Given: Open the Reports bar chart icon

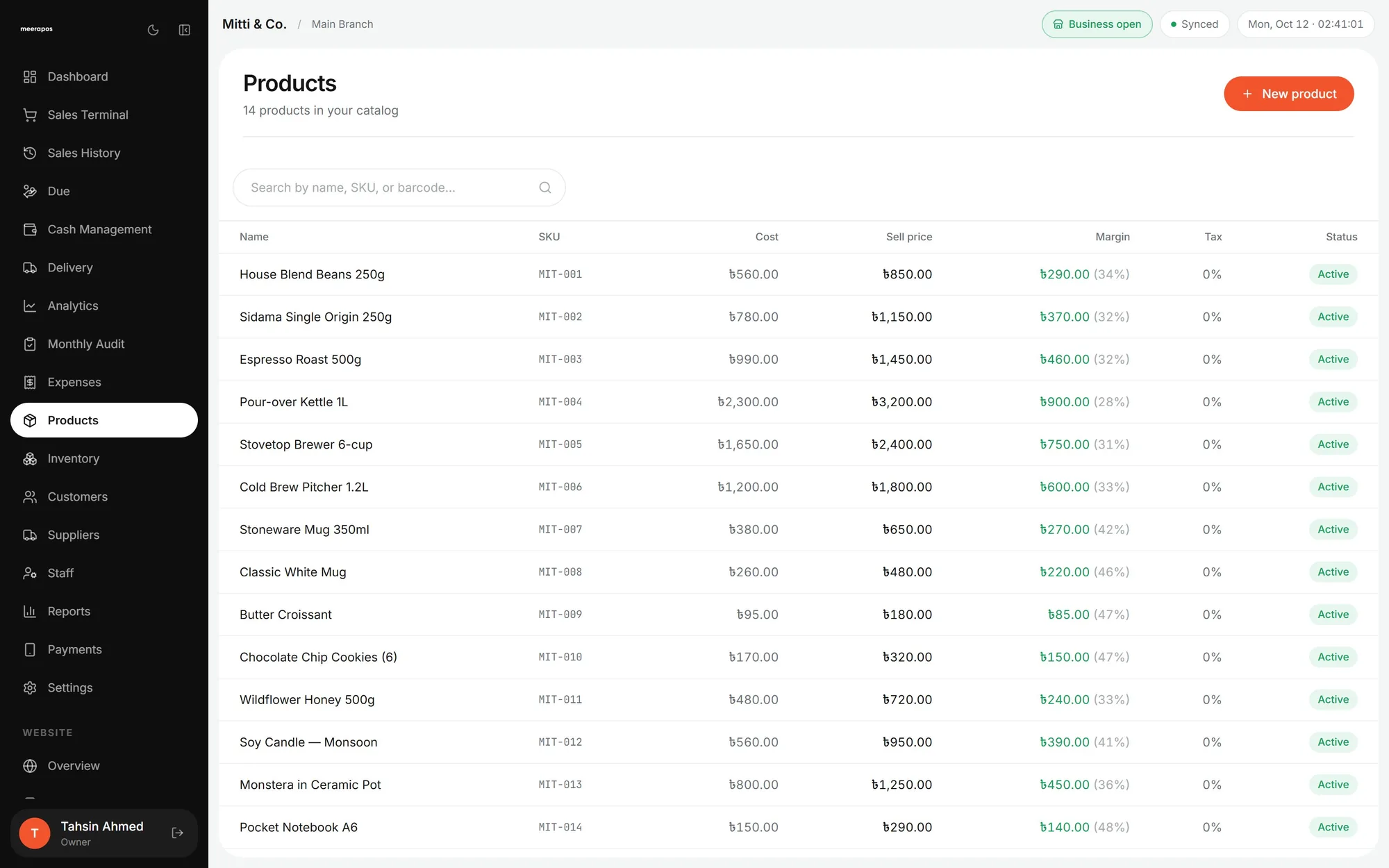Looking at the screenshot, I should (x=30, y=611).
